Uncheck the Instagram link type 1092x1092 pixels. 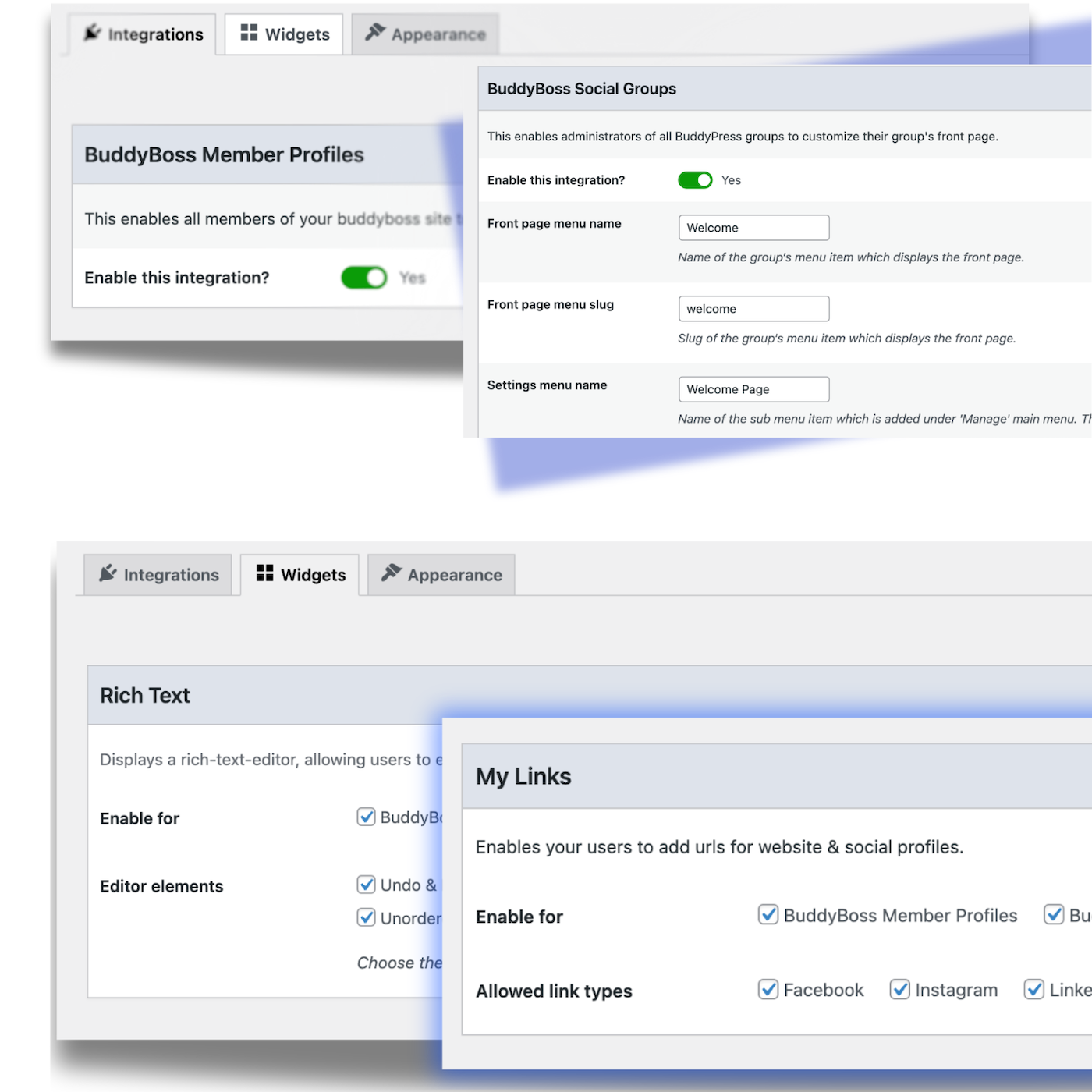pyautogui.click(x=900, y=989)
